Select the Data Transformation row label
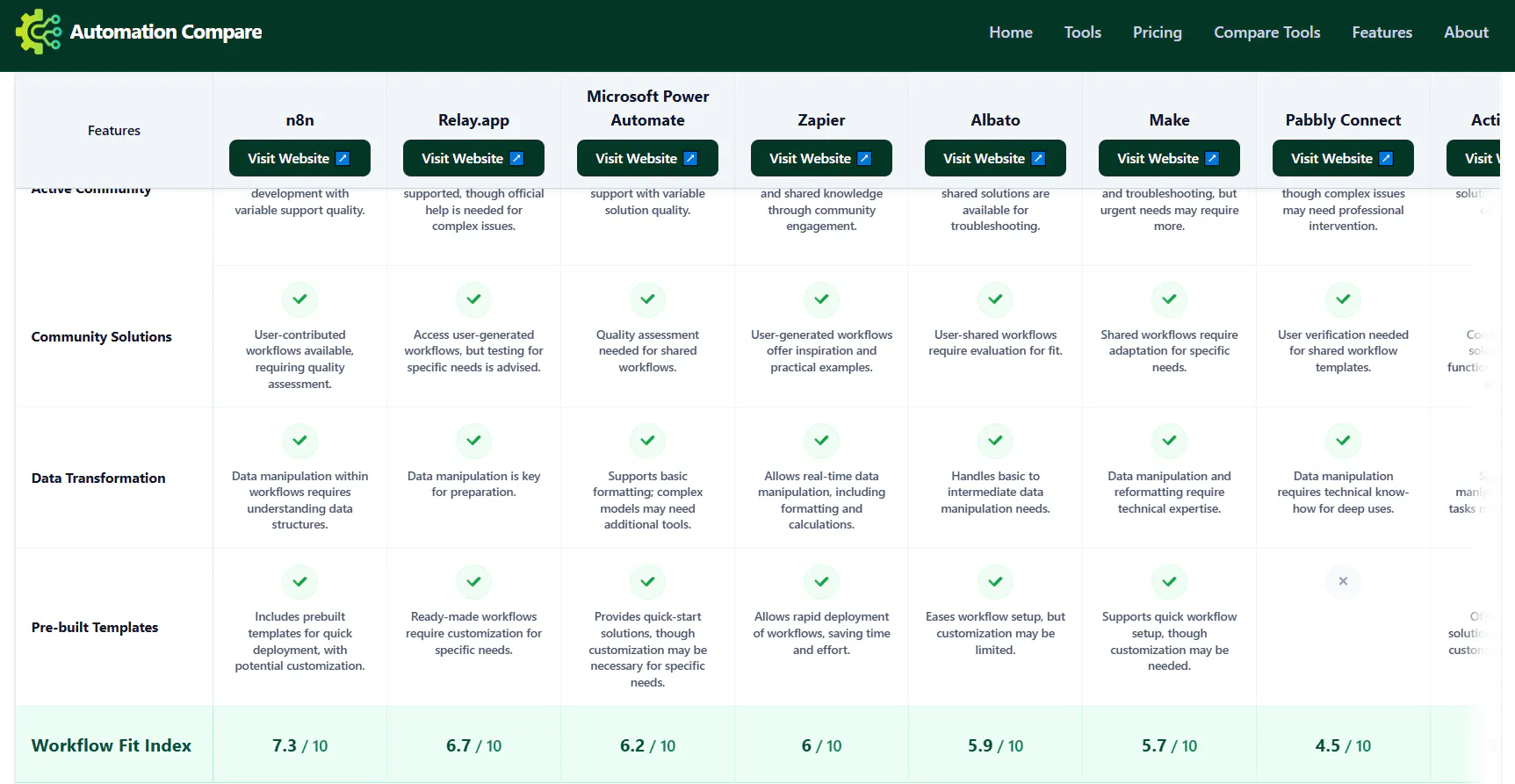 98,478
